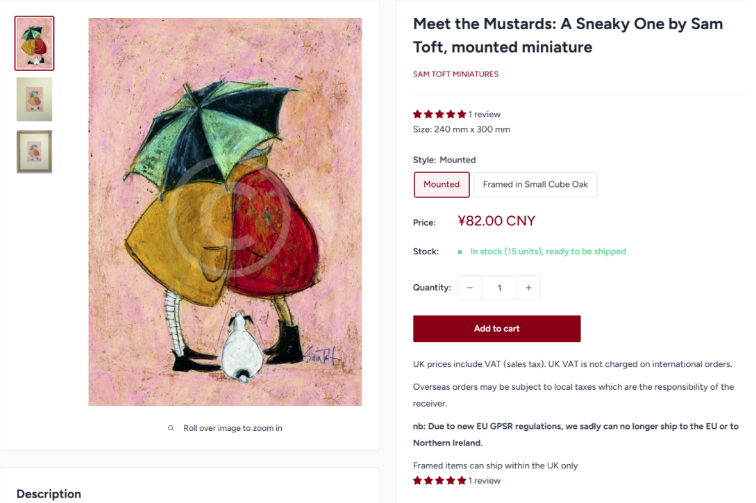Decrease quantity with the minus button

pos(470,288)
